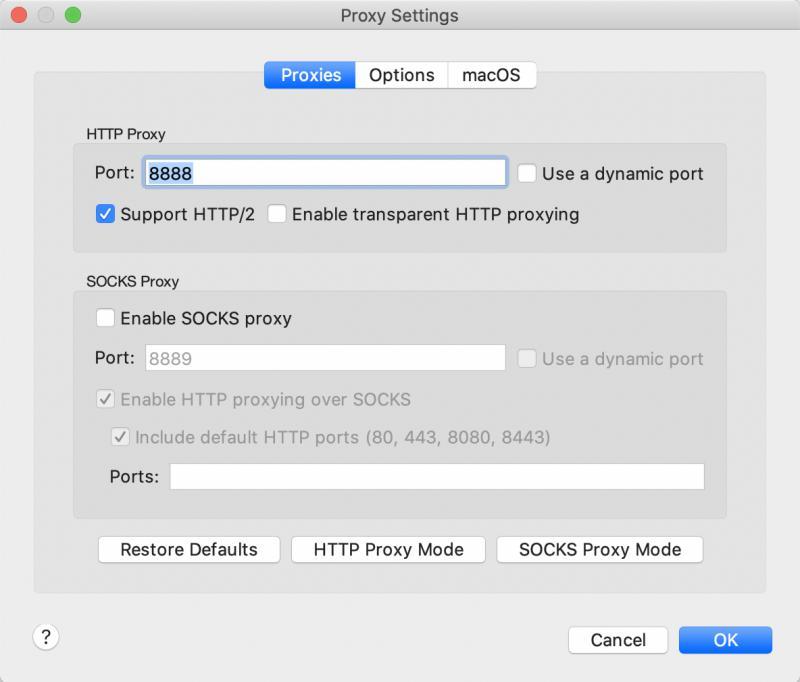Switch to the macOS tab
The width and height of the screenshot is (800, 682).
tap(491, 75)
